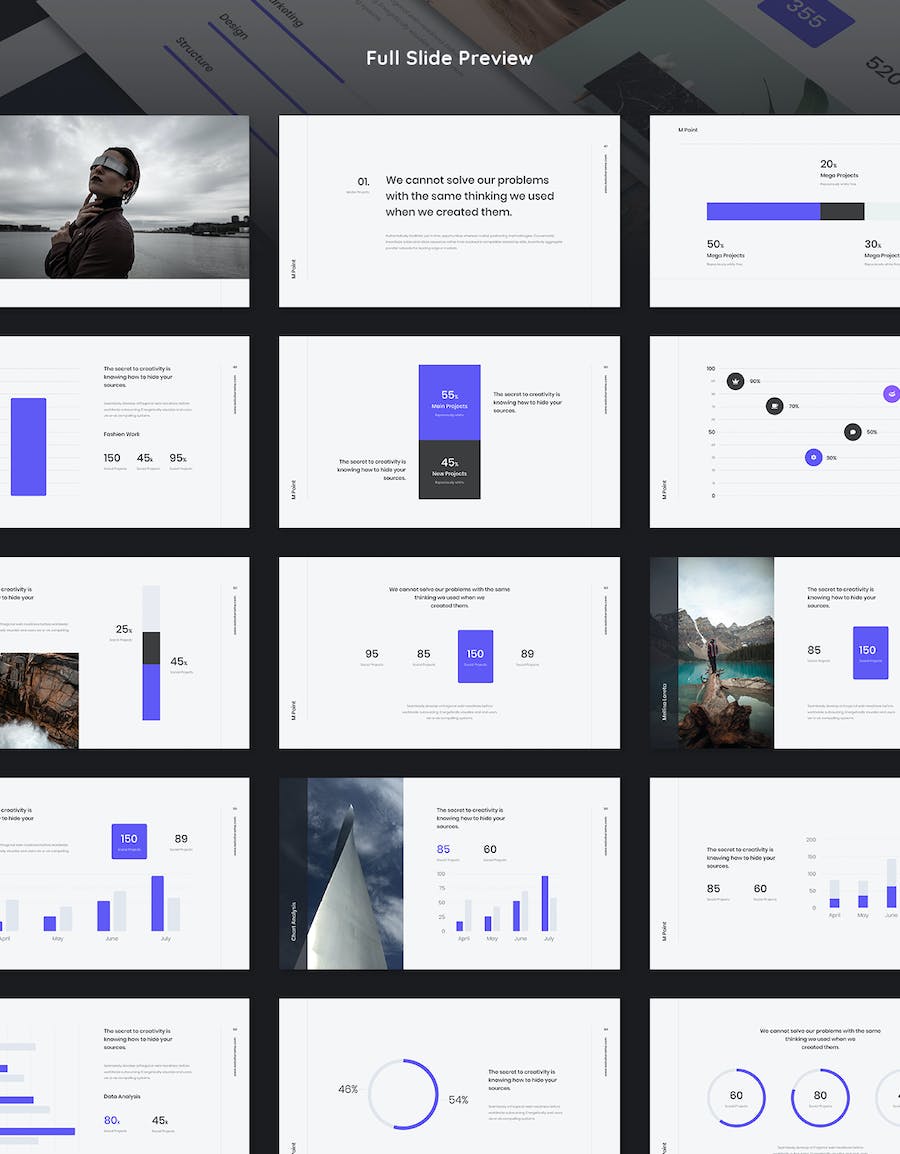
Task: Select the dark 45% New Projects block
Action: [449, 469]
